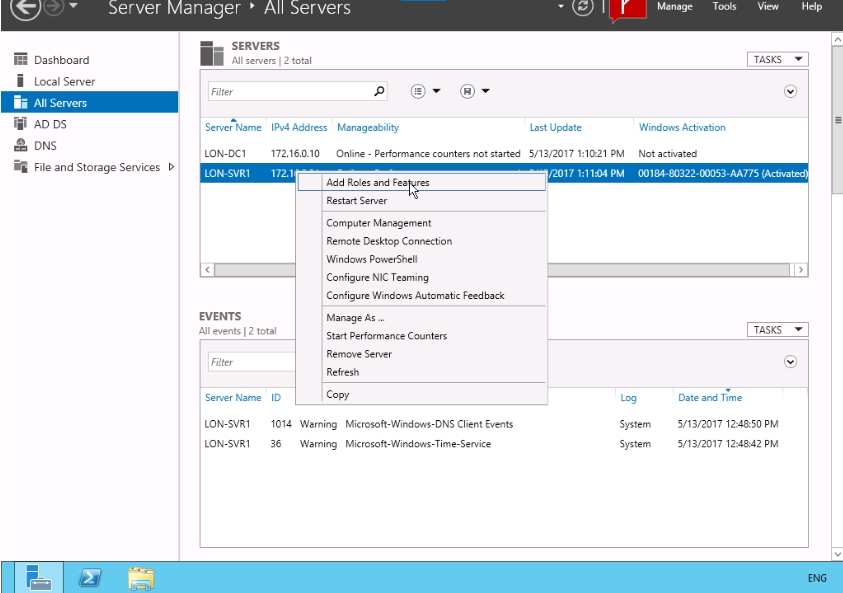This screenshot has height=593, width=843.
Task: Select Add Roles and Features
Action: click(x=377, y=183)
